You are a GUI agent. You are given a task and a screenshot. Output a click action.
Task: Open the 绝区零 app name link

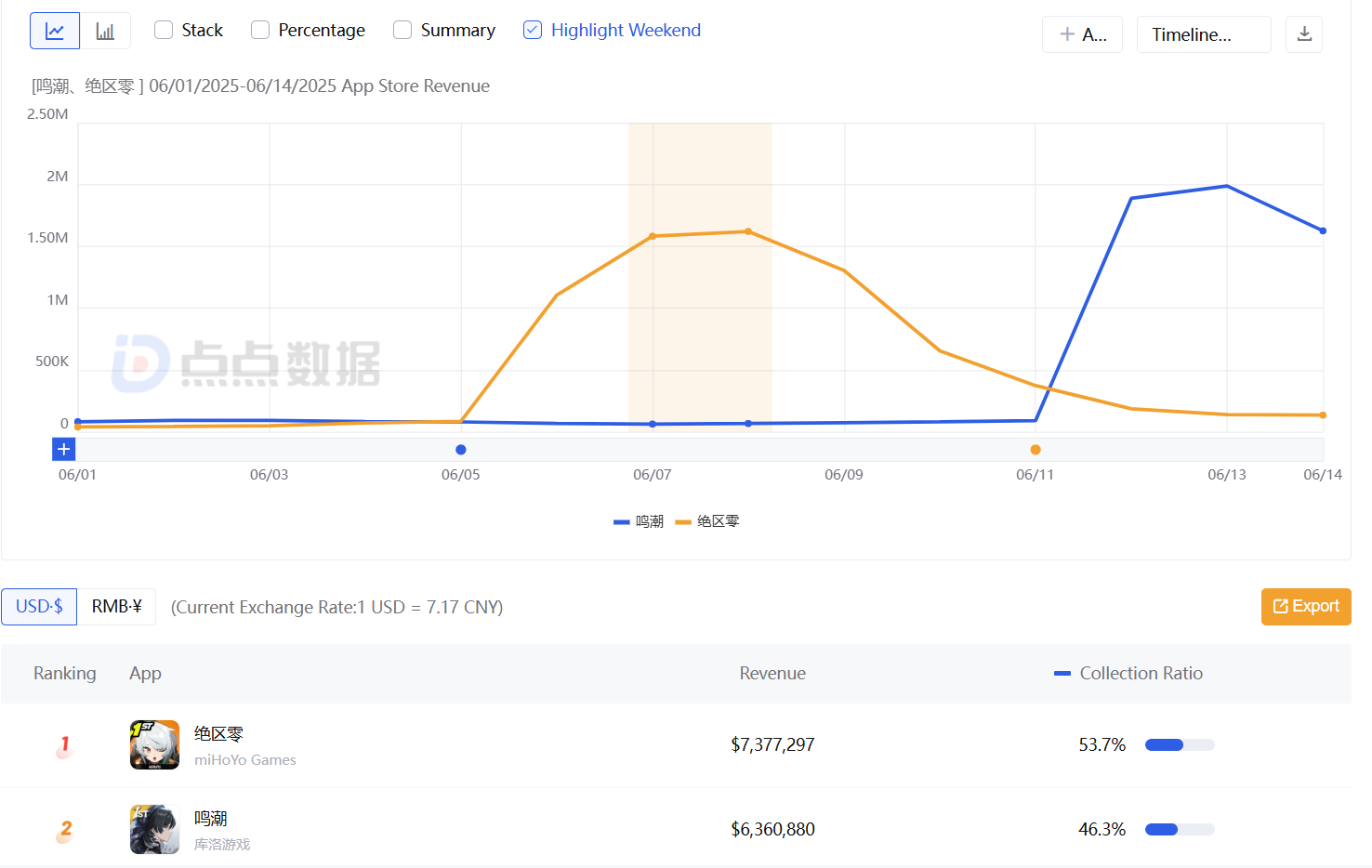[x=218, y=734]
